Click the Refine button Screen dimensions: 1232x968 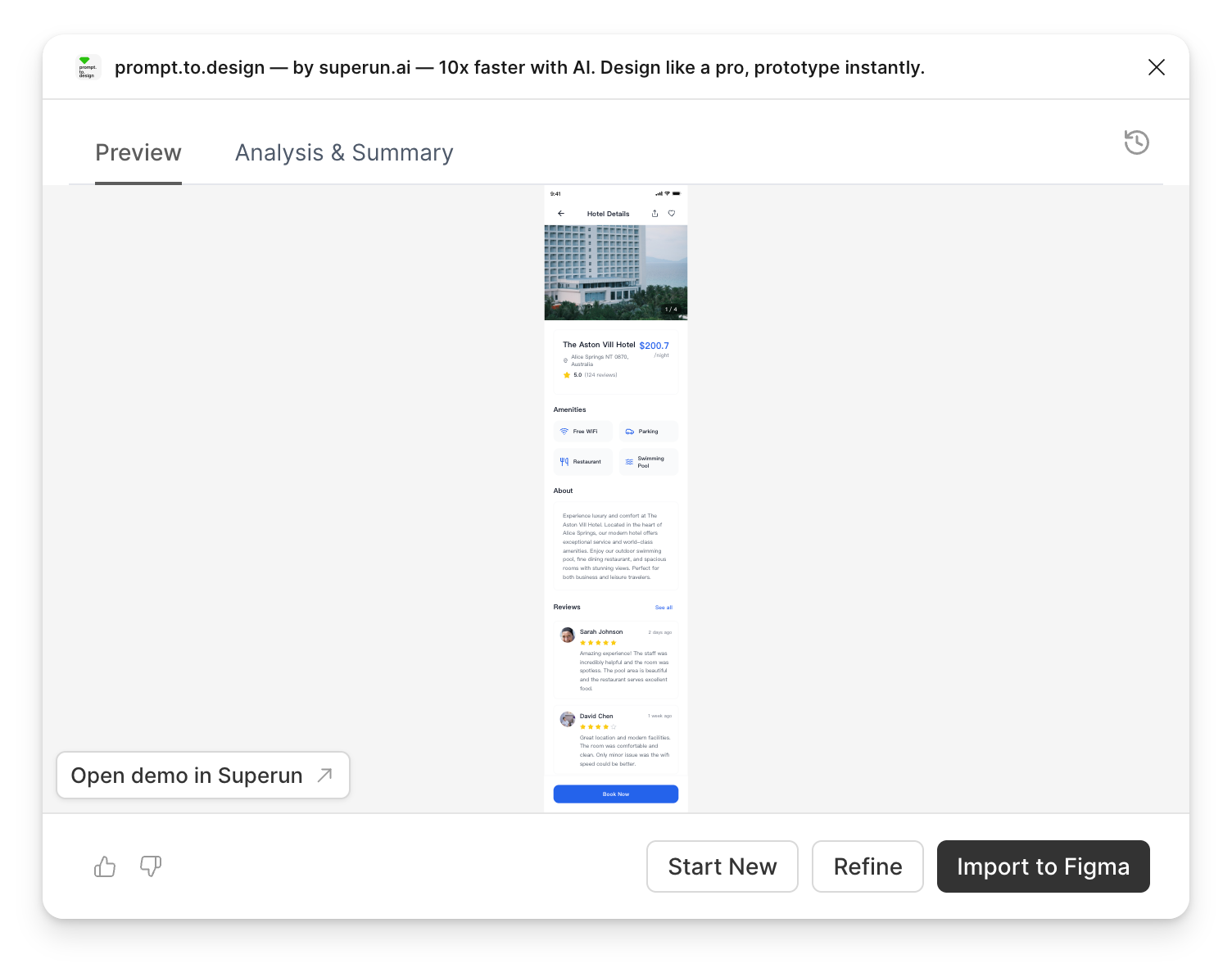pos(867,866)
